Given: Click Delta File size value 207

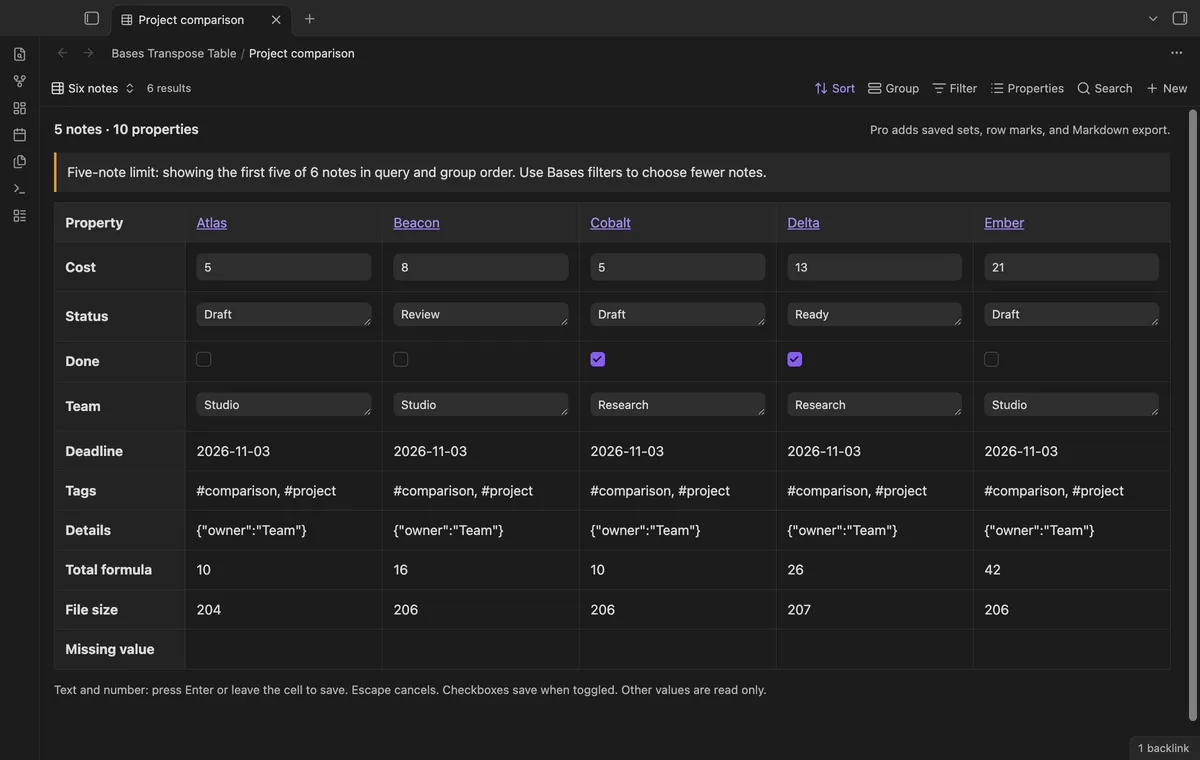Looking at the screenshot, I should (799, 609).
